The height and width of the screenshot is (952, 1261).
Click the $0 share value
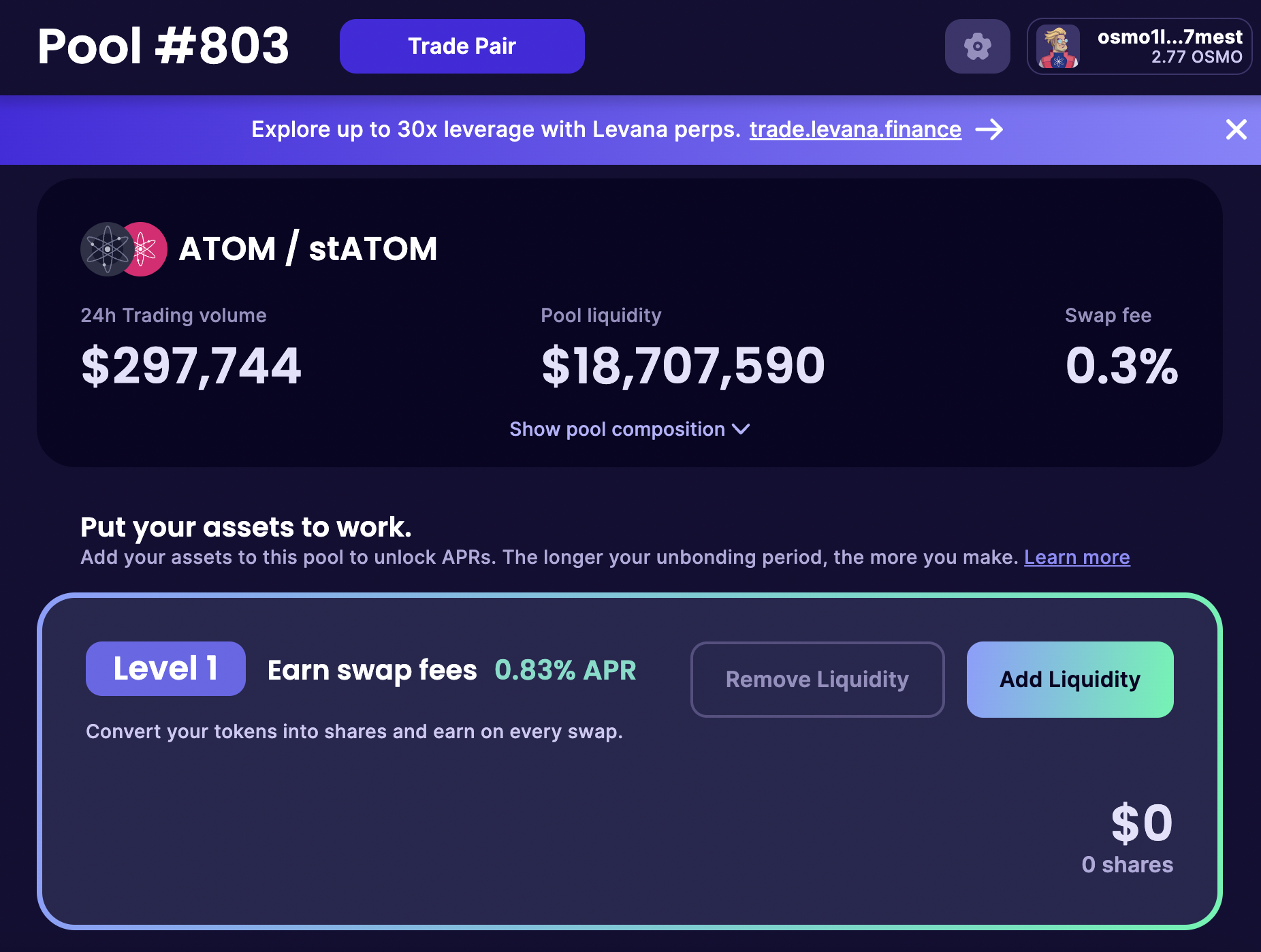coord(1142,823)
